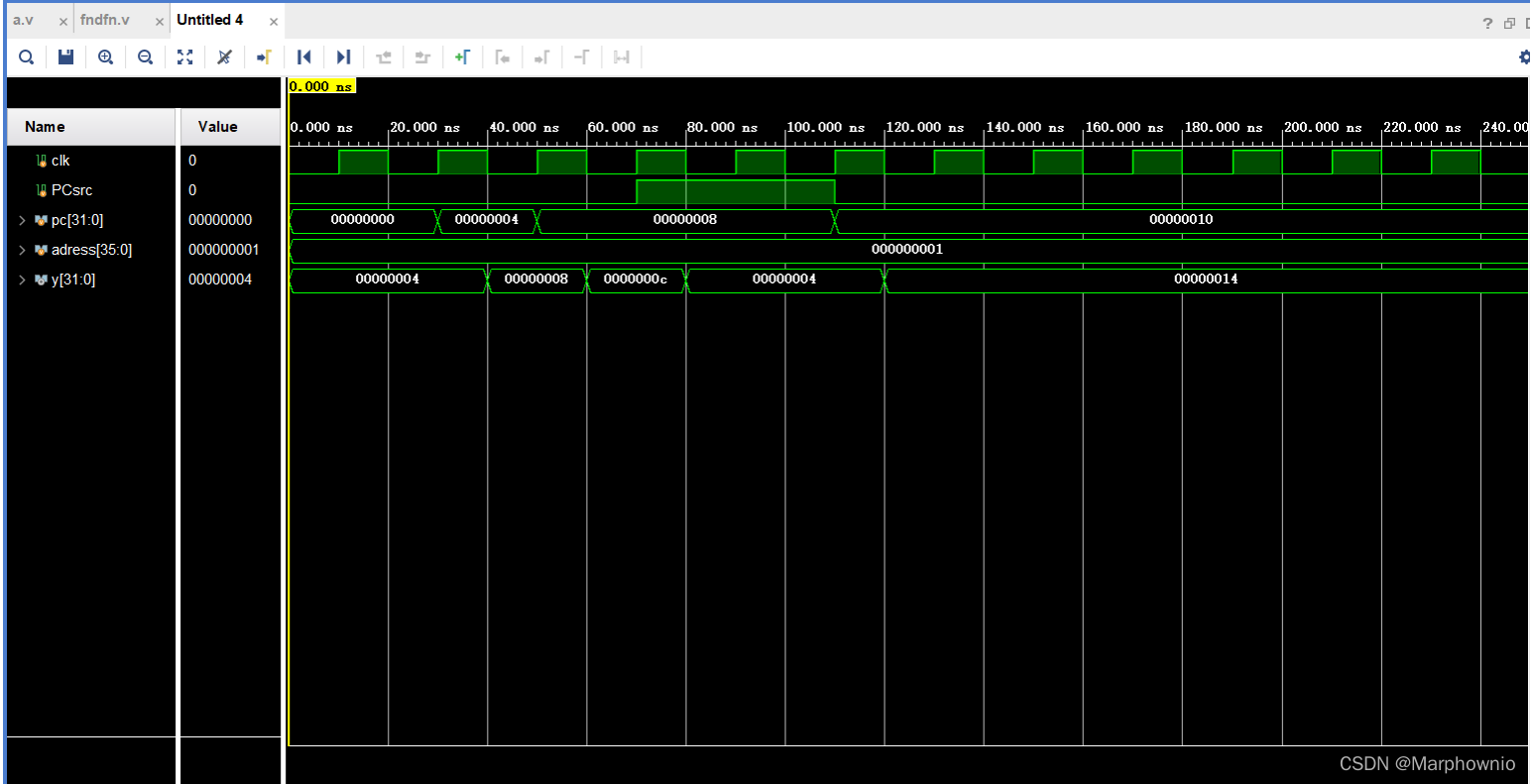The image size is (1531, 784).
Task: Close the Untitled 4 tab
Action: pyautogui.click(x=274, y=21)
